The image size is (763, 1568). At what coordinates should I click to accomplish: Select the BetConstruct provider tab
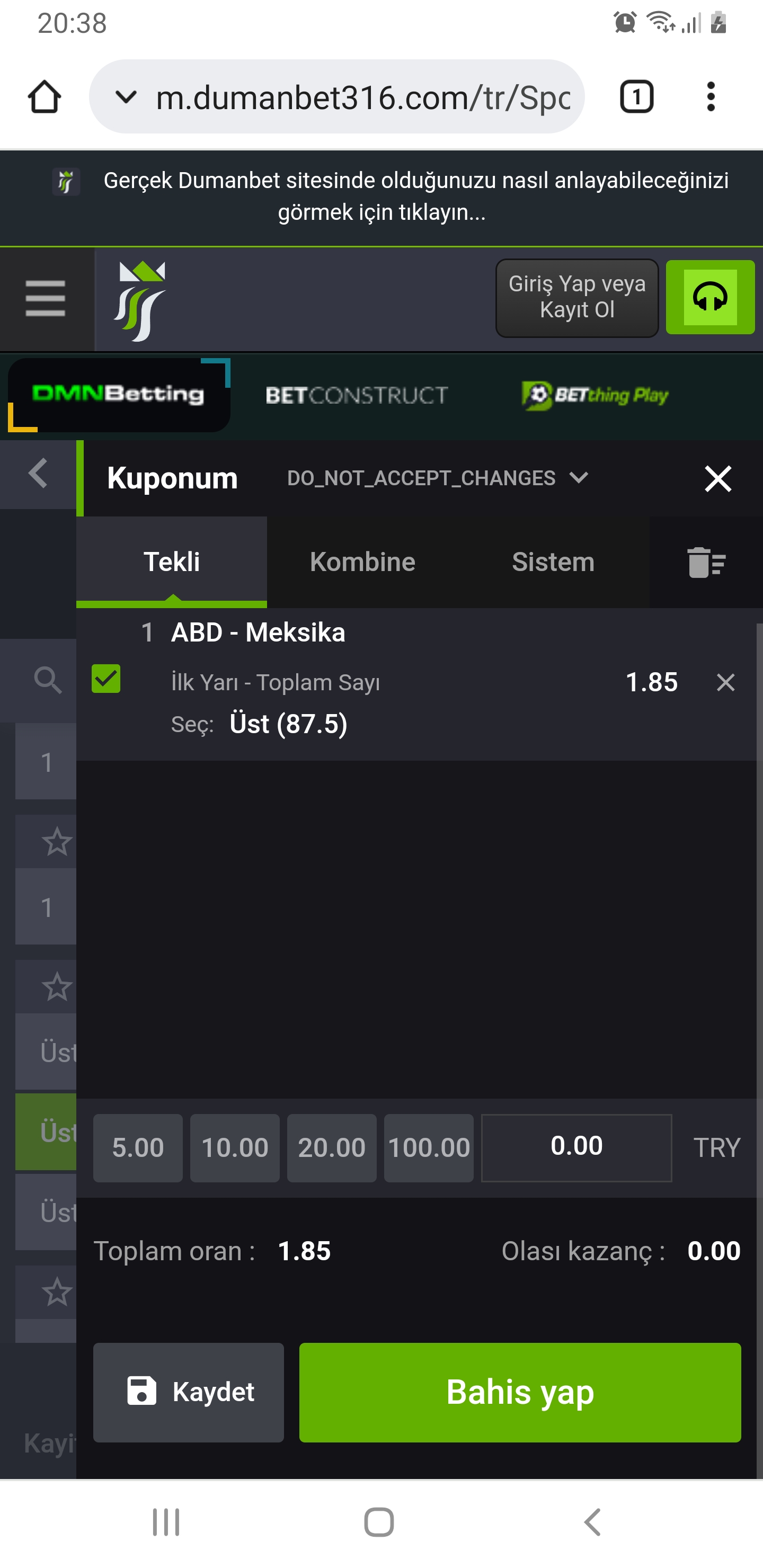357,396
